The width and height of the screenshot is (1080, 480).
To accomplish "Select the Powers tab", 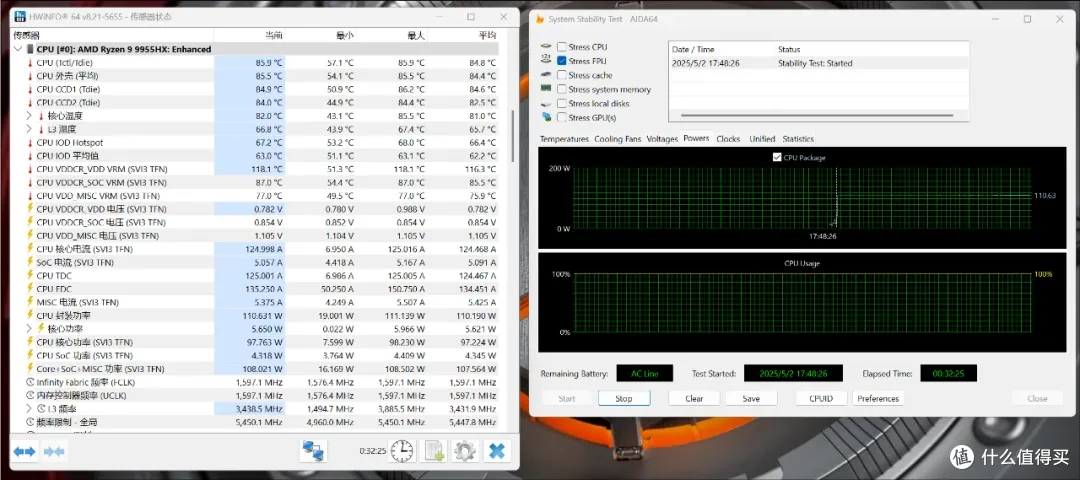I will click(696, 138).
